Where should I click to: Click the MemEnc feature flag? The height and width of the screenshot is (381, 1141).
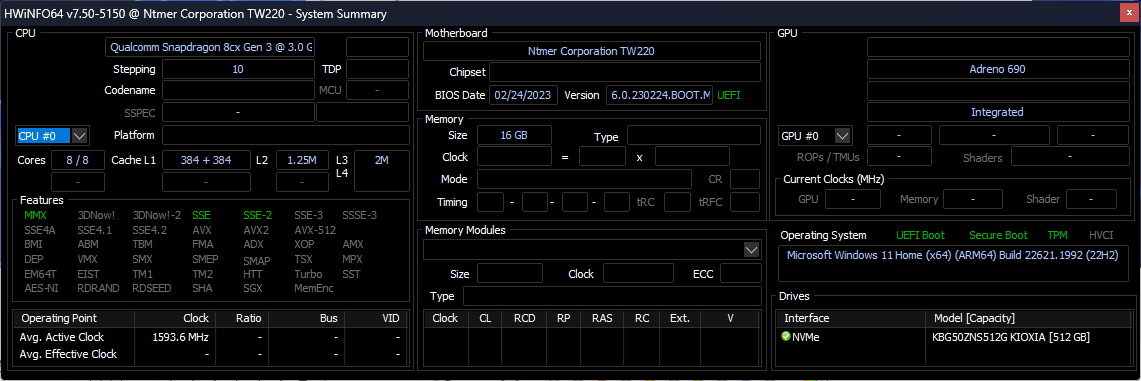pos(315,288)
